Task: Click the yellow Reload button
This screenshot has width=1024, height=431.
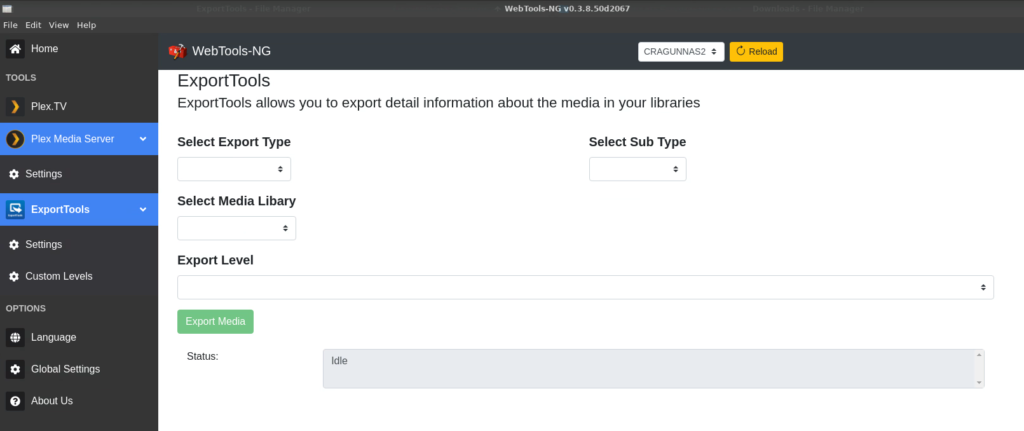Action: tap(756, 52)
